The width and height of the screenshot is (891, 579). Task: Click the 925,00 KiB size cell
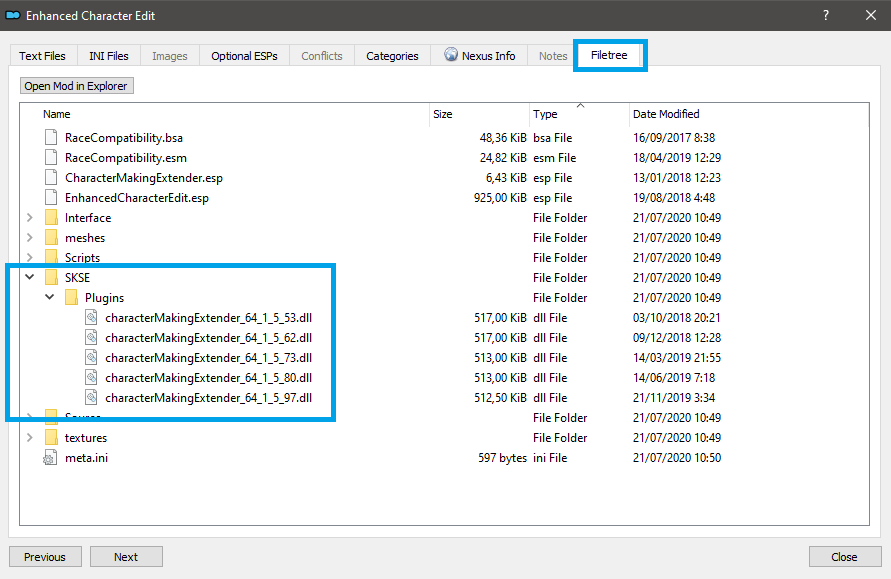500,198
